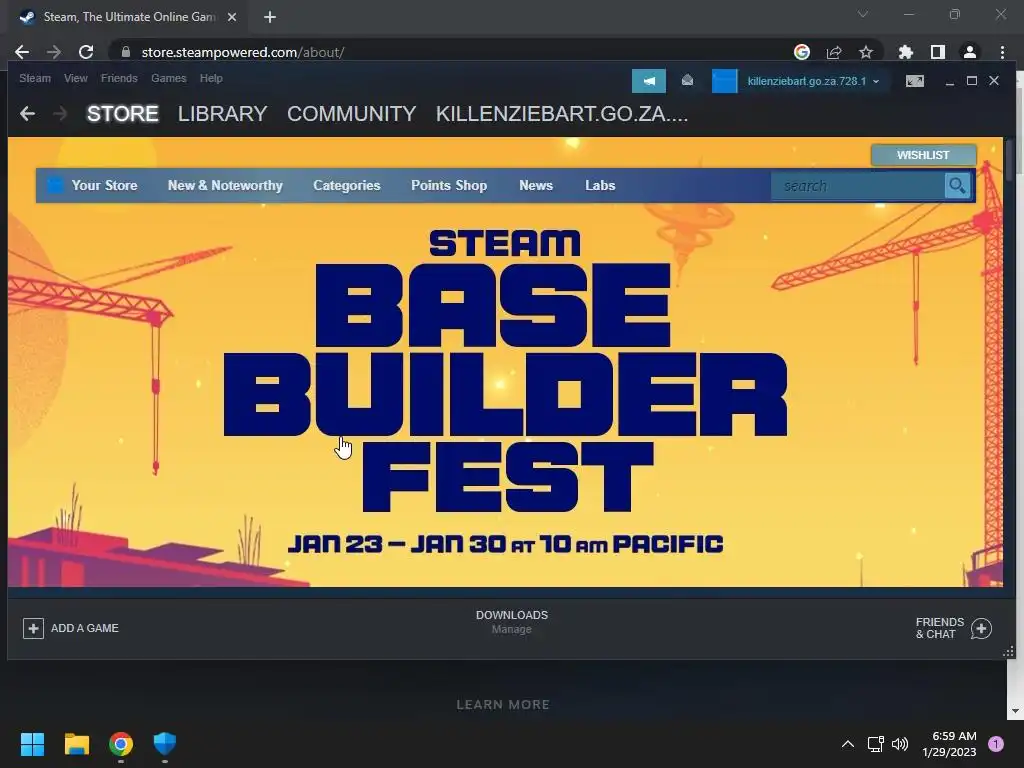The height and width of the screenshot is (768, 1024).
Task: Open New & Noteworthy dropdown
Action: (225, 185)
